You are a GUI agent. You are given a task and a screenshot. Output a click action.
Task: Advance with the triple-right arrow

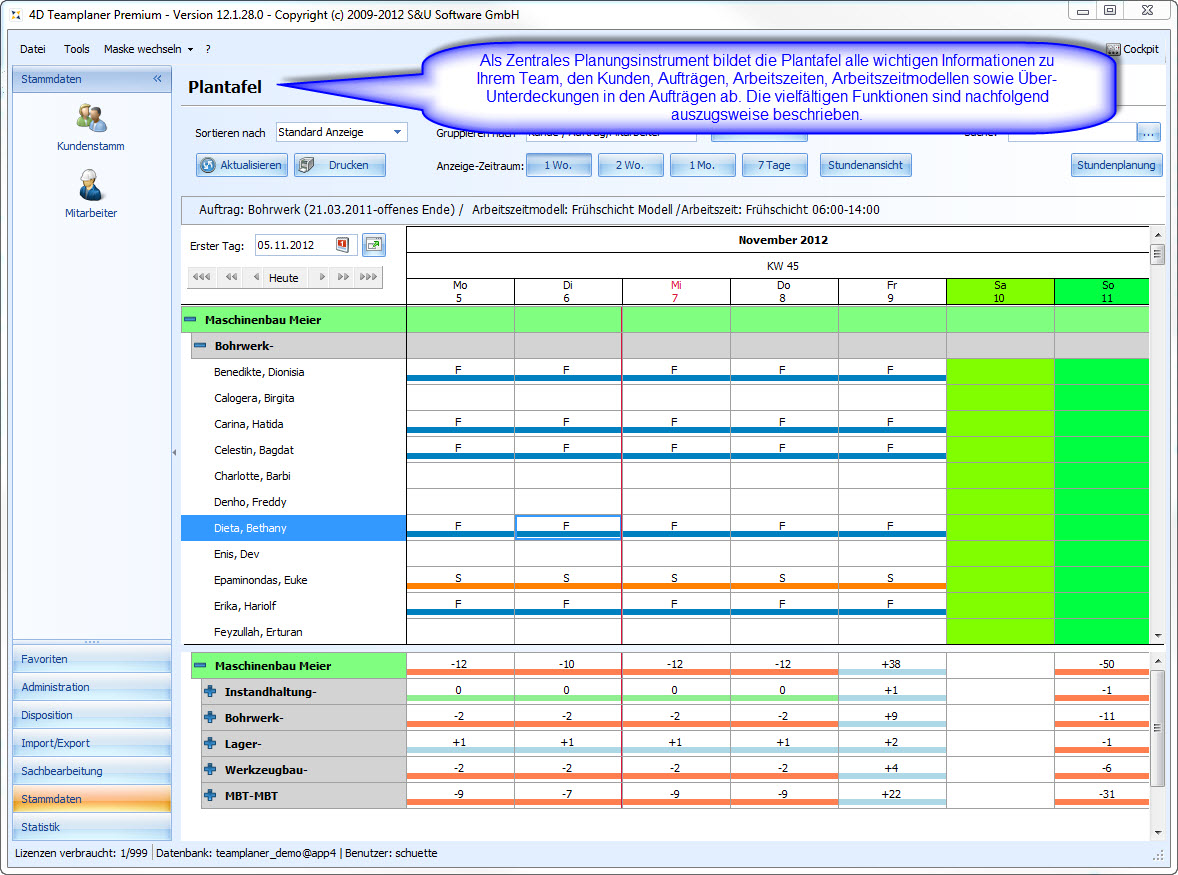click(x=368, y=278)
